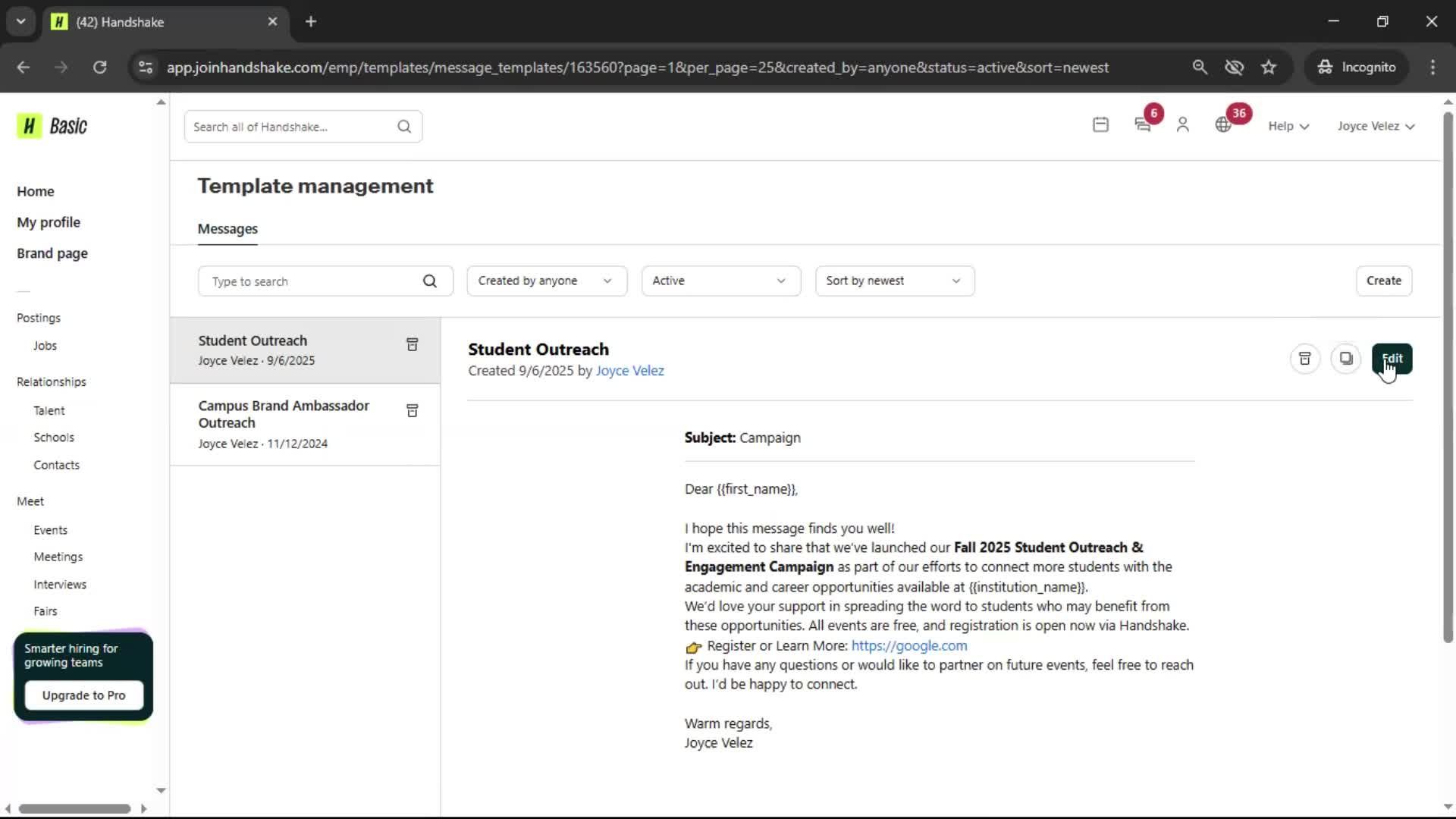Click sidebar scroll down arrow
The width and height of the screenshot is (1456, 819).
click(161, 790)
